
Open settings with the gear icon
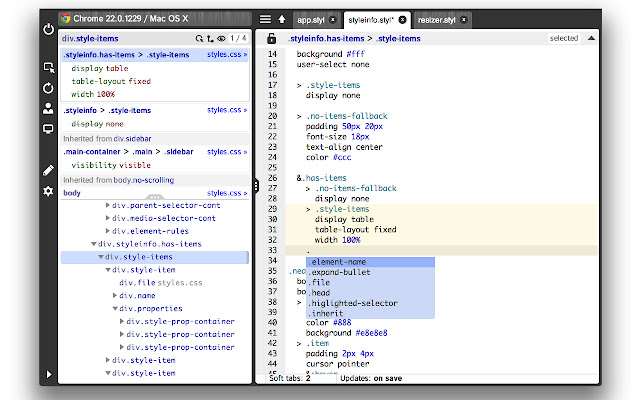(48, 191)
